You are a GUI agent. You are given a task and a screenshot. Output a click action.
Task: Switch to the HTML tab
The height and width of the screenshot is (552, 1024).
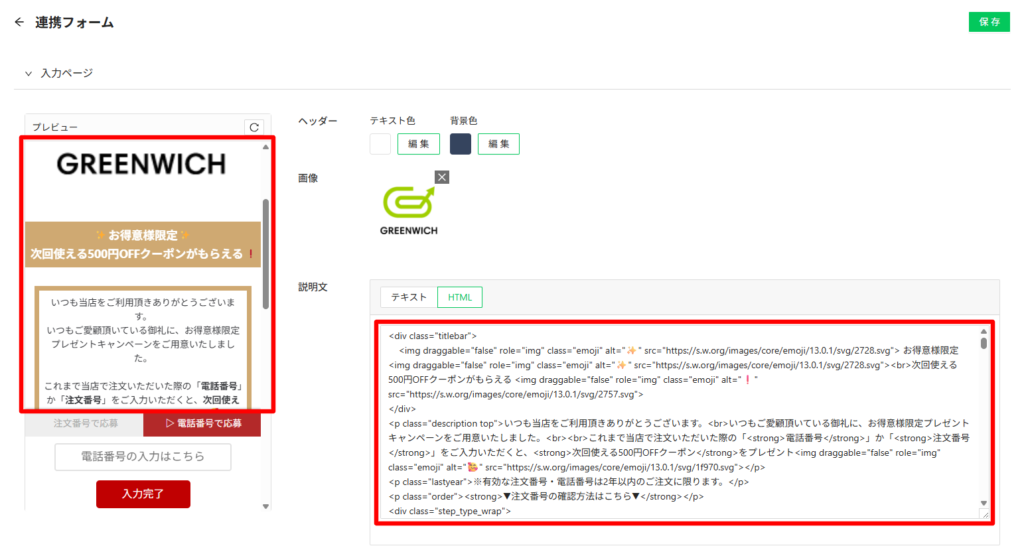click(x=460, y=297)
